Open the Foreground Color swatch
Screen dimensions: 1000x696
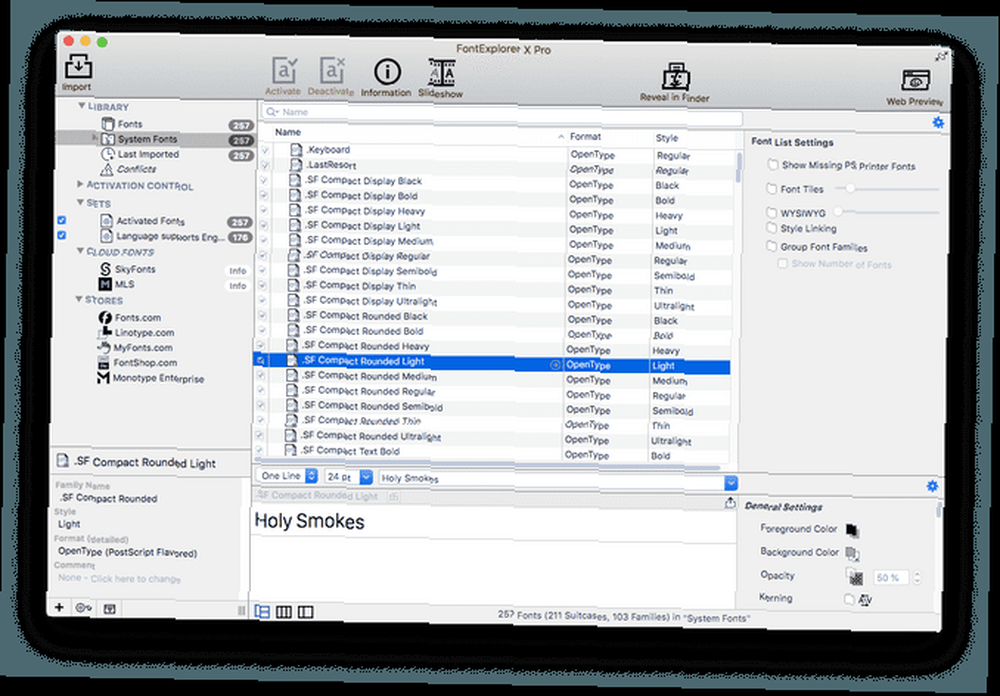click(x=852, y=529)
